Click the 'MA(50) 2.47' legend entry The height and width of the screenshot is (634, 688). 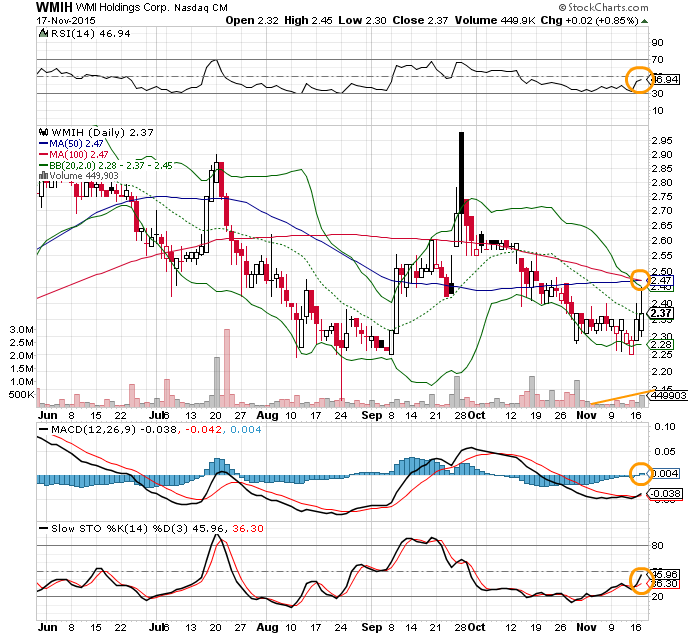point(76,143)
